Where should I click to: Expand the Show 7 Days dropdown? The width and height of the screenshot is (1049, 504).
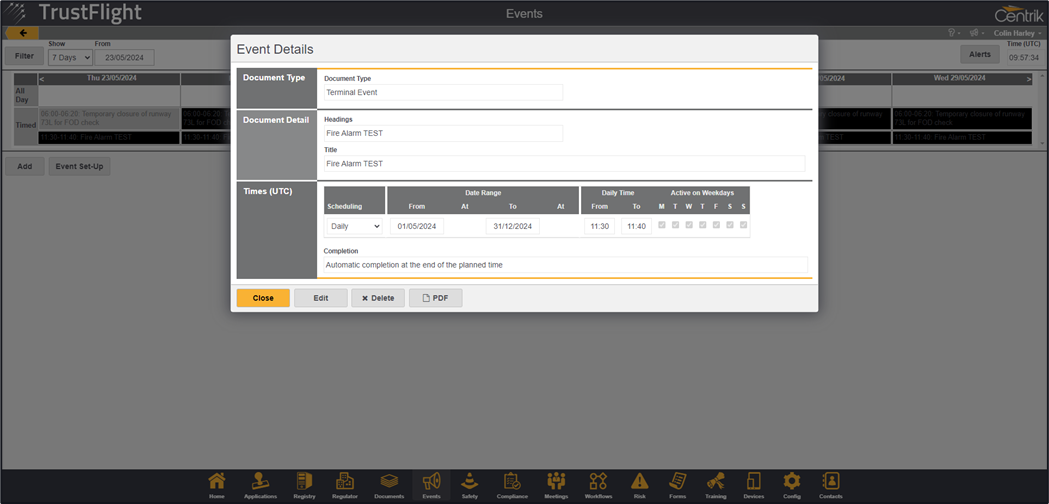point(70,58)
